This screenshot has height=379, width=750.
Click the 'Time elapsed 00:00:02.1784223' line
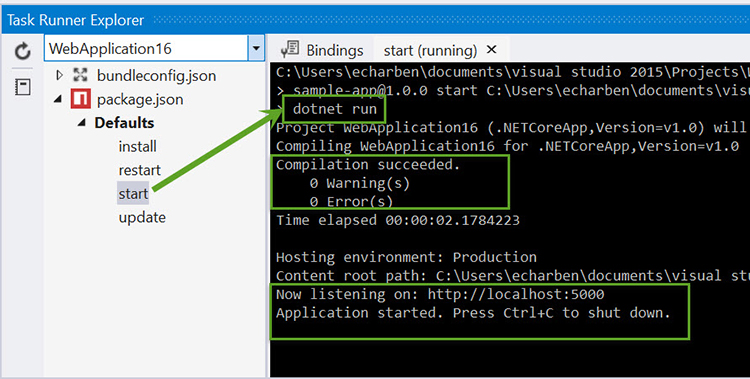397,220
